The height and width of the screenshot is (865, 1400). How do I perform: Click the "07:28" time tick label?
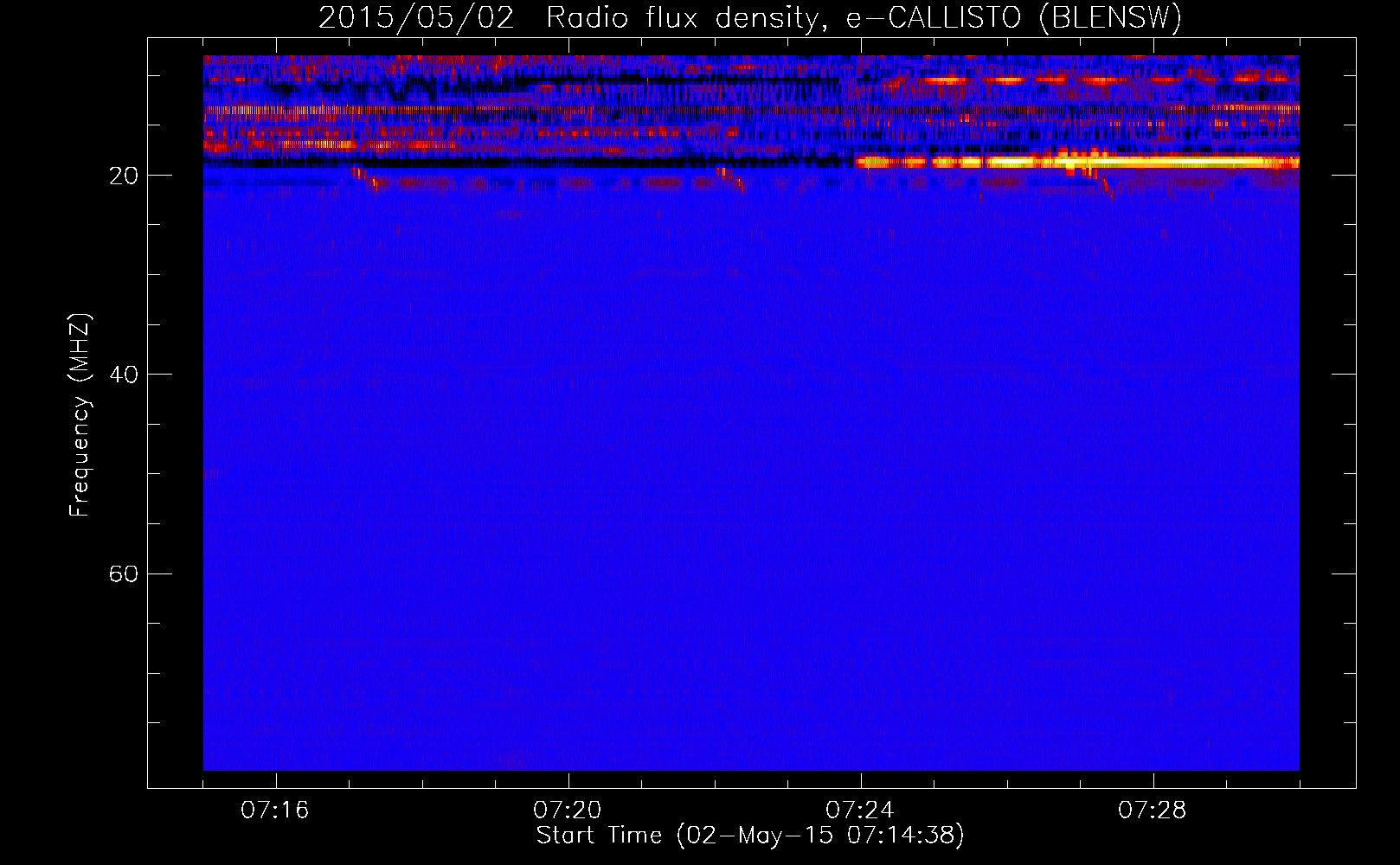tap(1153, 811)
